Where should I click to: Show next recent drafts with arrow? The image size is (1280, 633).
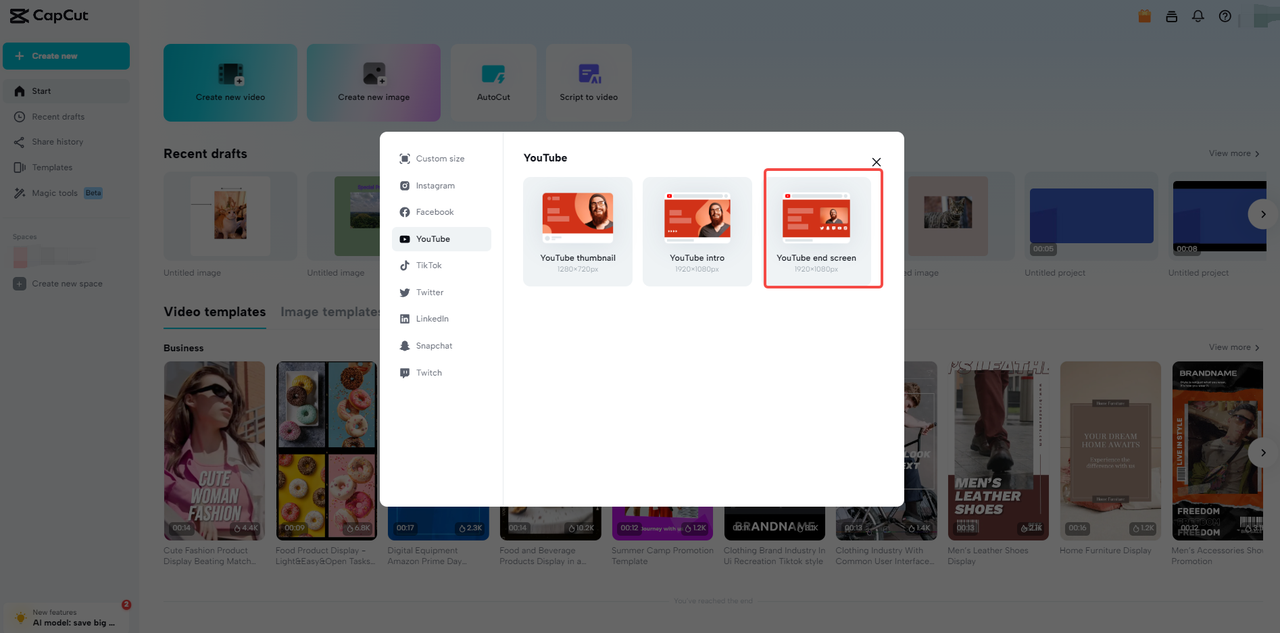point(1263,214)
